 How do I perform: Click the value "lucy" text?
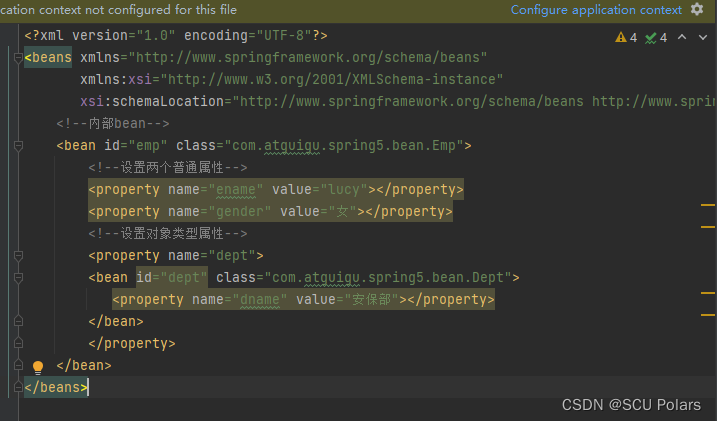click(344, 189)
